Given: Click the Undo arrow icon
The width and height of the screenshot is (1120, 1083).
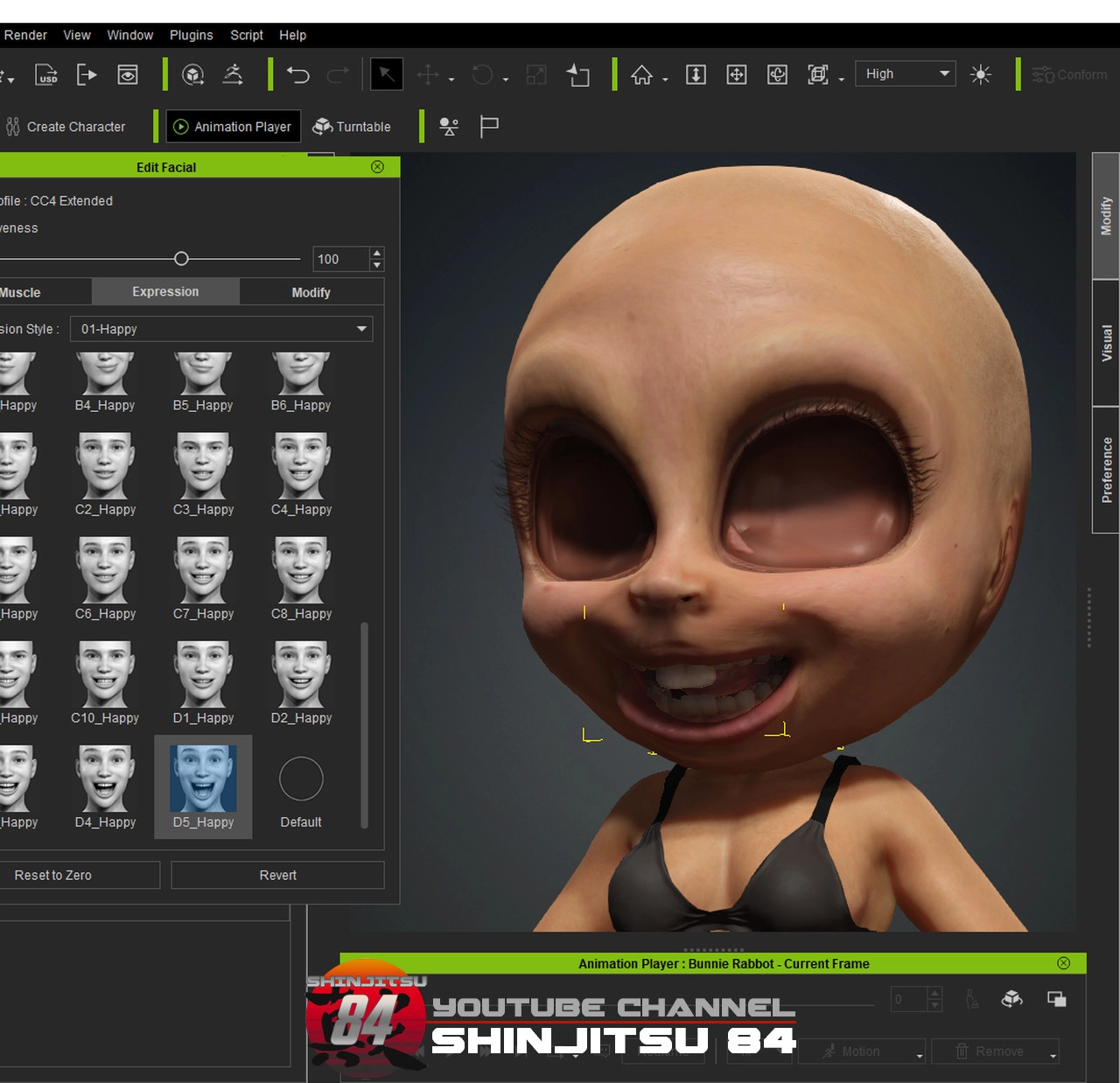Looking at the screenshot, I should click(298, 75).
